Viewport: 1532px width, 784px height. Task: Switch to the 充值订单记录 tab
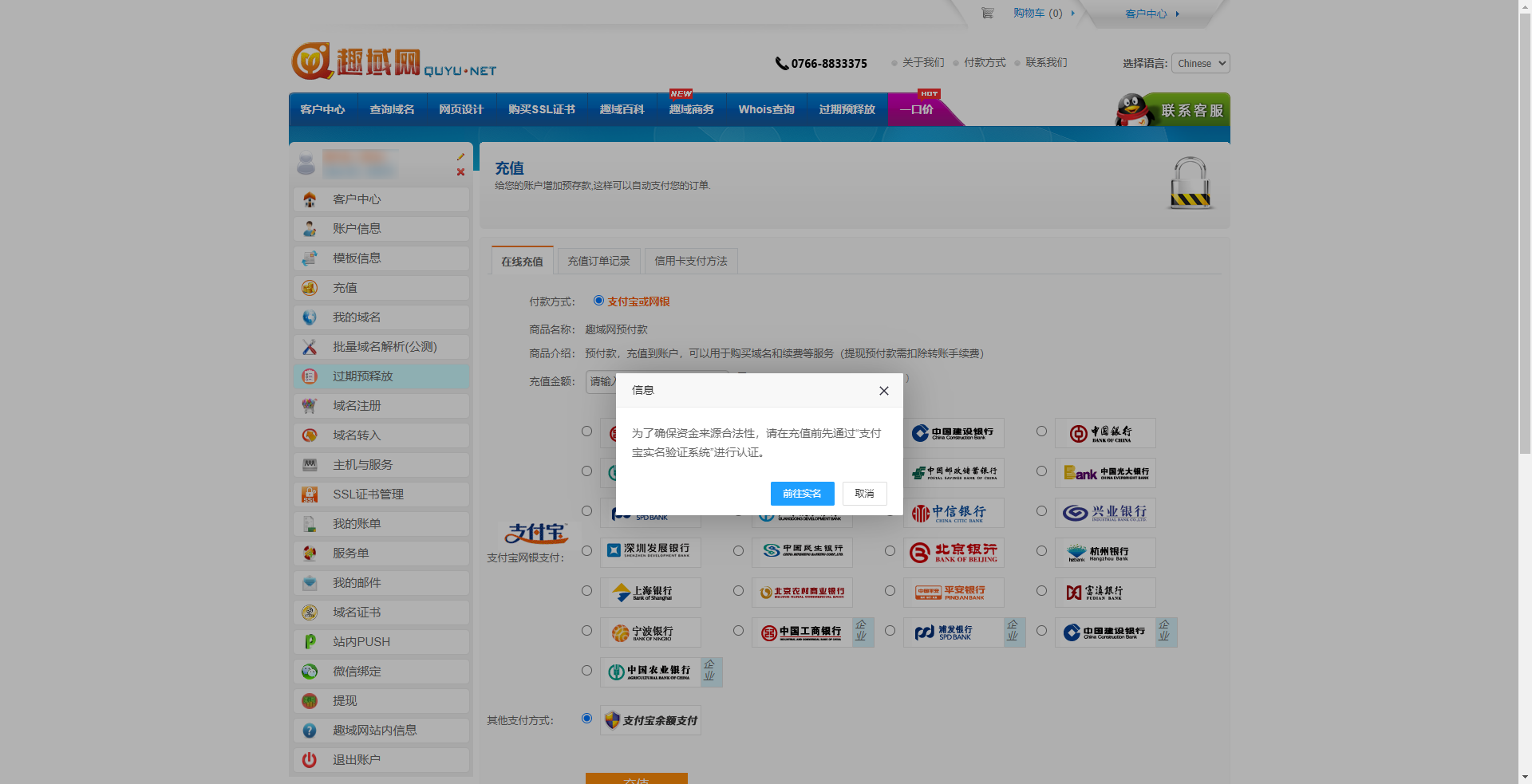[598, 261]
